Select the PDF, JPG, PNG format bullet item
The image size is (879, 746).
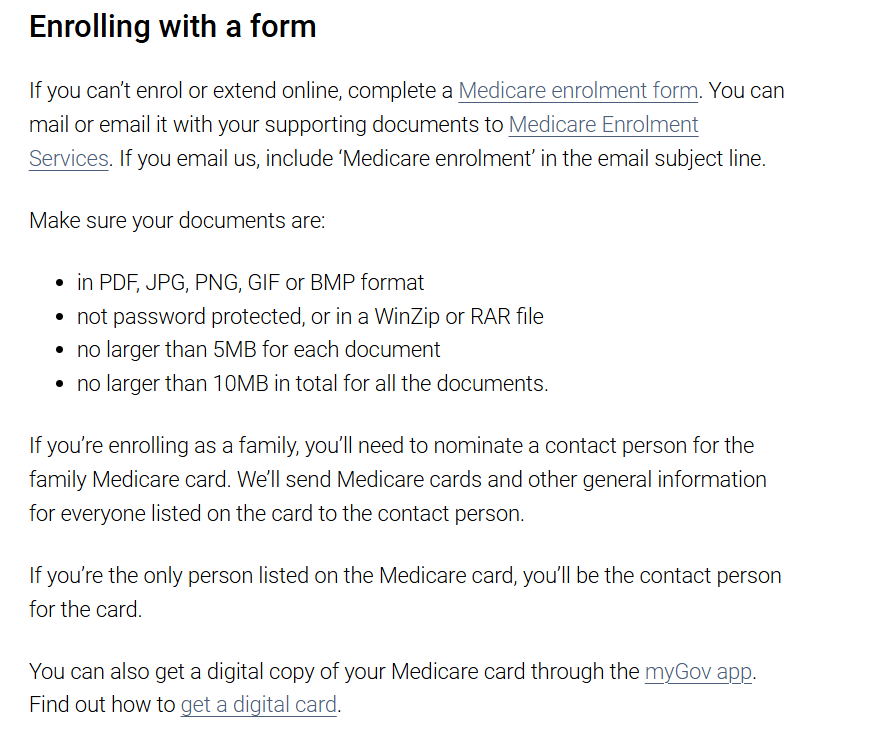pos(250,282)
